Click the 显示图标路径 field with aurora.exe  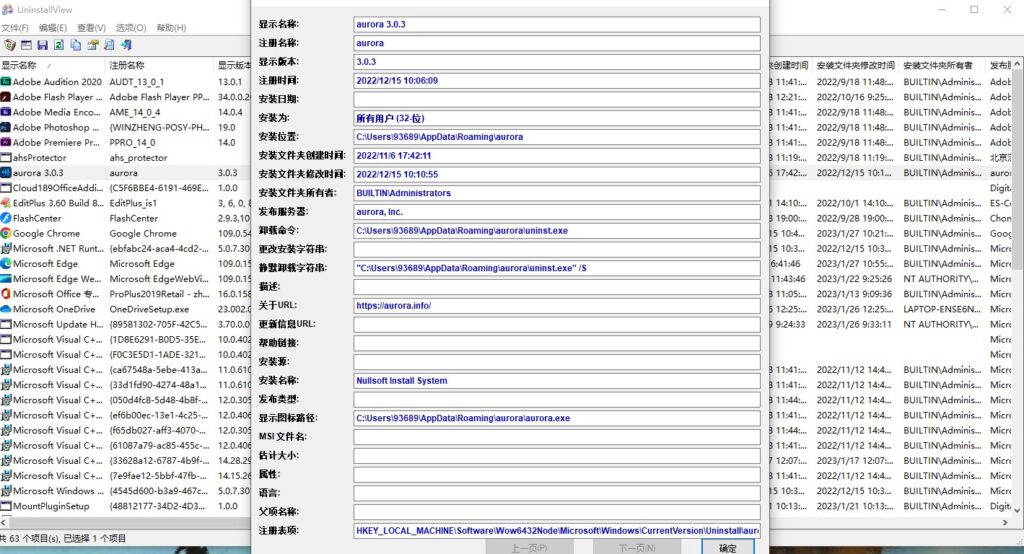click(557, 417)
